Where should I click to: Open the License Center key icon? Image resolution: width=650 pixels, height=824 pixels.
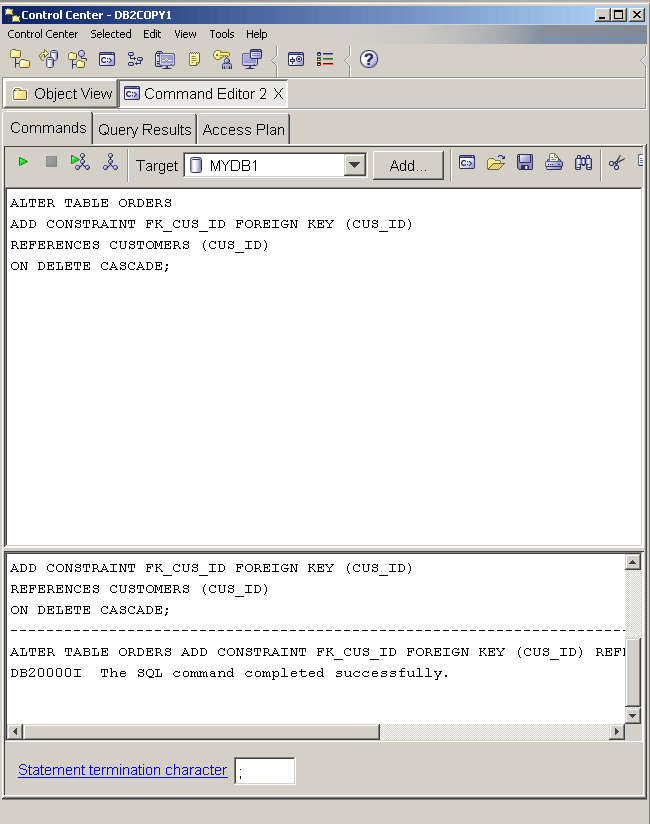(223, 59)
